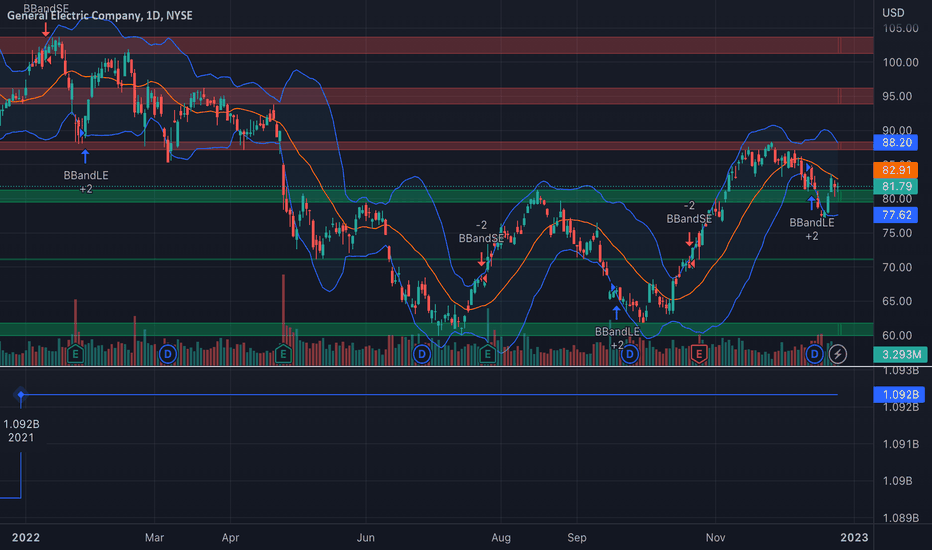
Task: Click the 105.00 price axis label
Action: tap(900, 29)
